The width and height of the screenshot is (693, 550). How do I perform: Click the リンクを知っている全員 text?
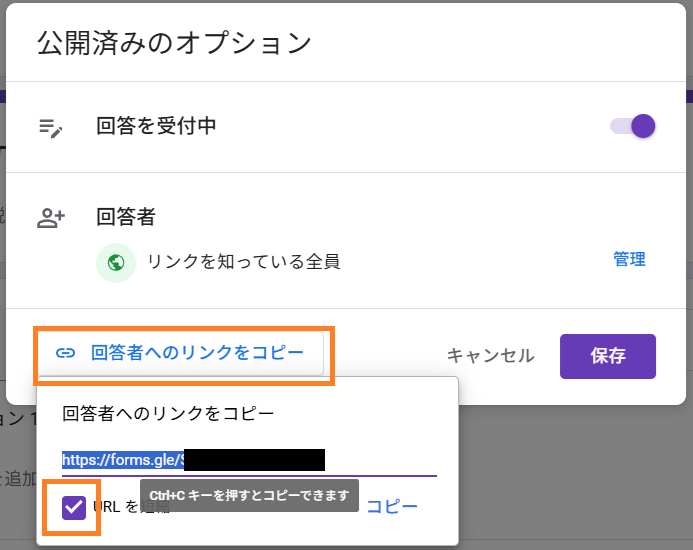tap(243, 262)
